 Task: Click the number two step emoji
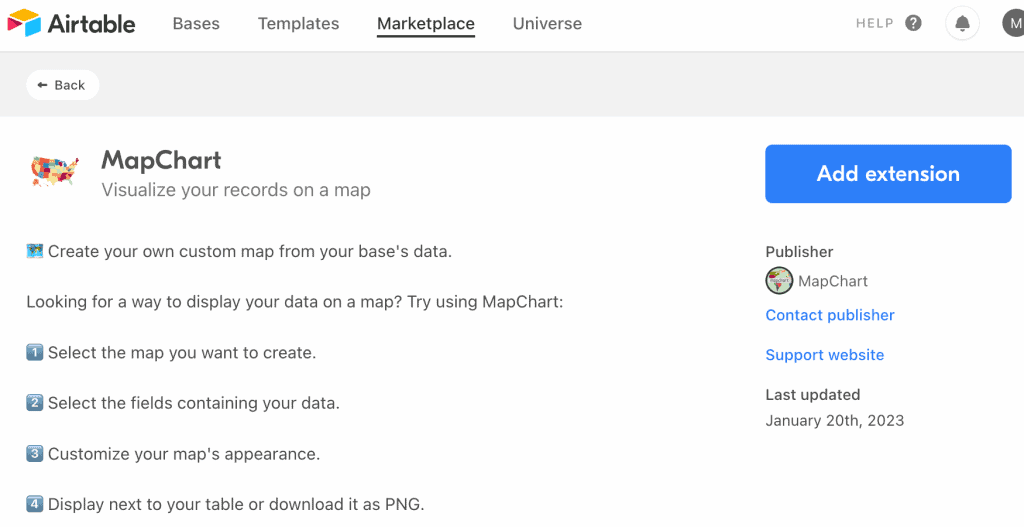pos(35,403)
